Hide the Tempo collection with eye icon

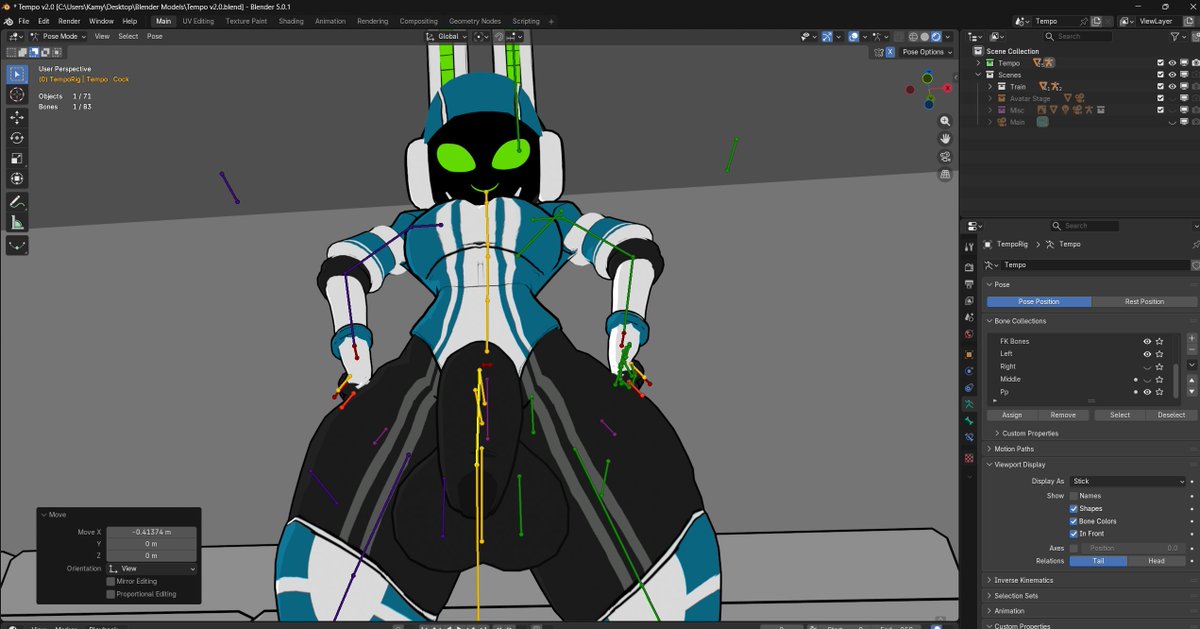click(1173, 63)
